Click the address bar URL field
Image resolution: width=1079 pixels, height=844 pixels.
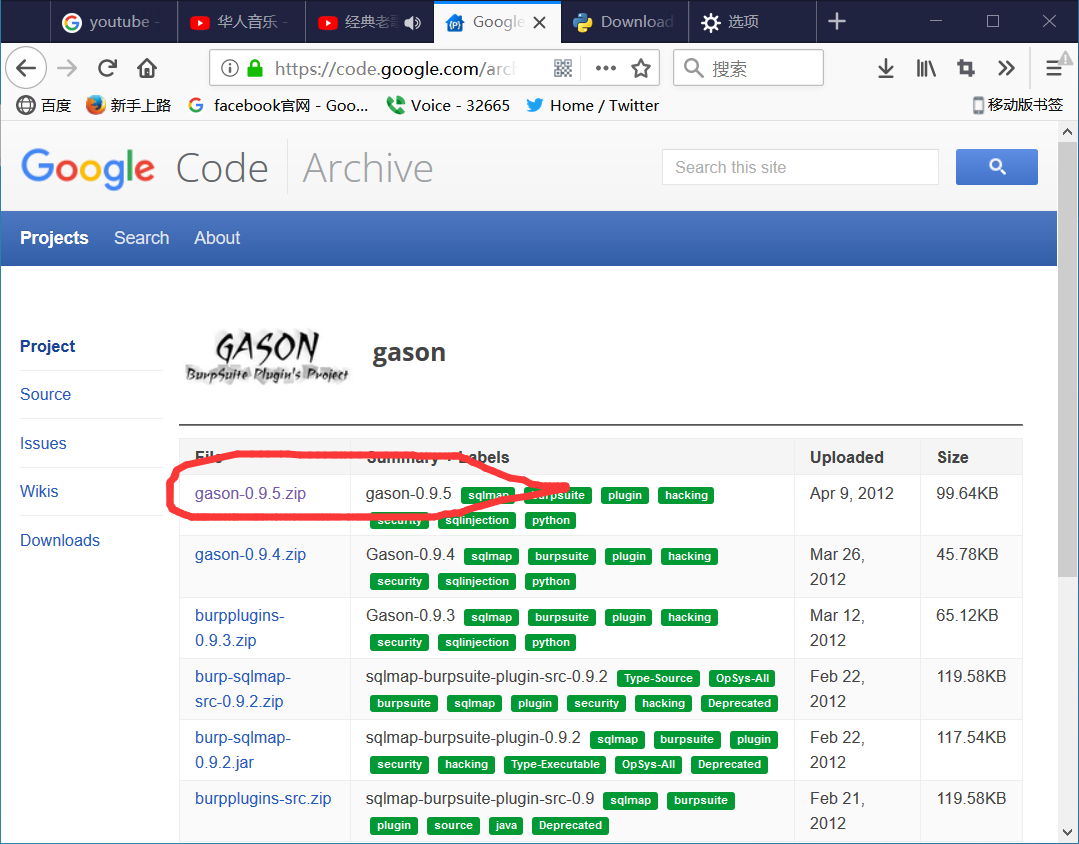(396, 68)
